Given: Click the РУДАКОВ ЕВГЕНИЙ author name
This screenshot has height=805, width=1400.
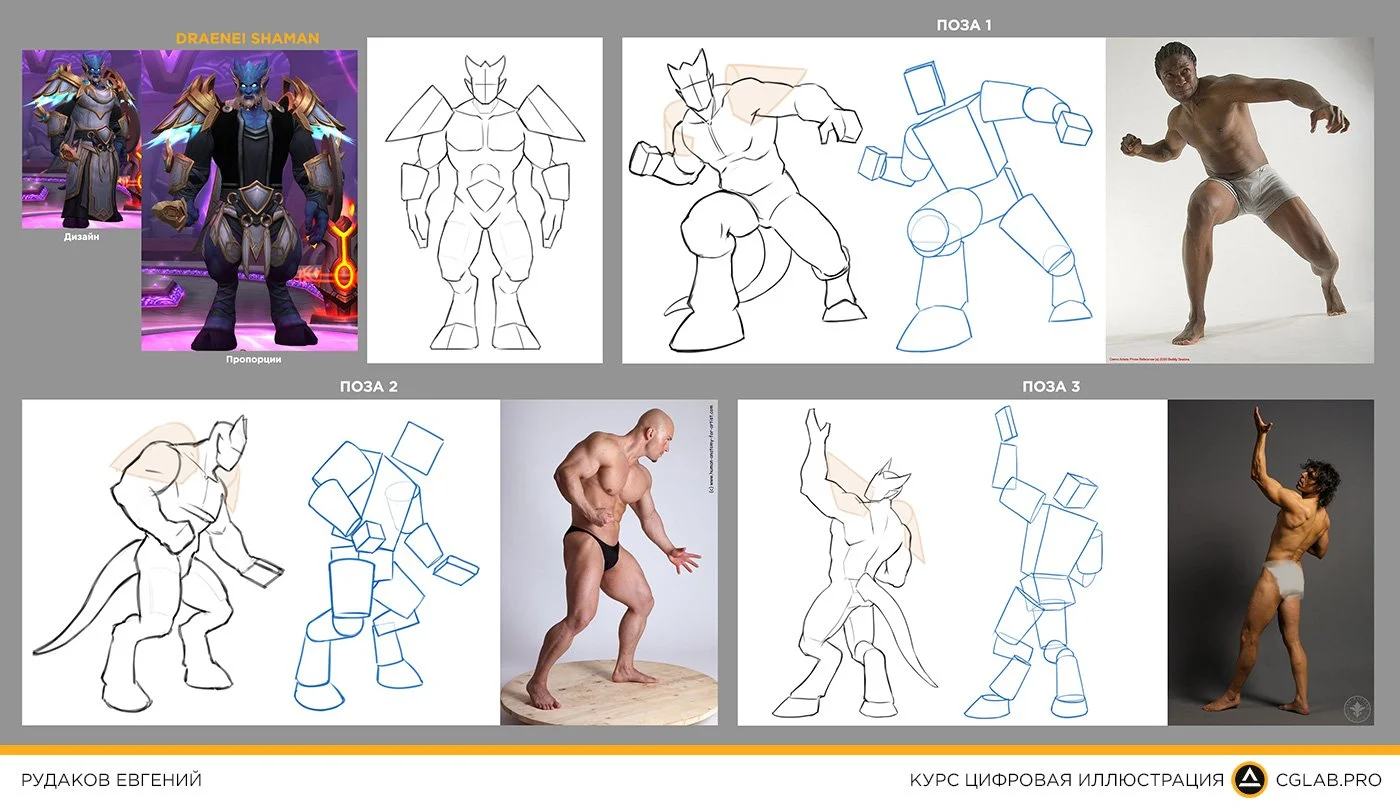Looking at the screenshot, I should [111, 780].
